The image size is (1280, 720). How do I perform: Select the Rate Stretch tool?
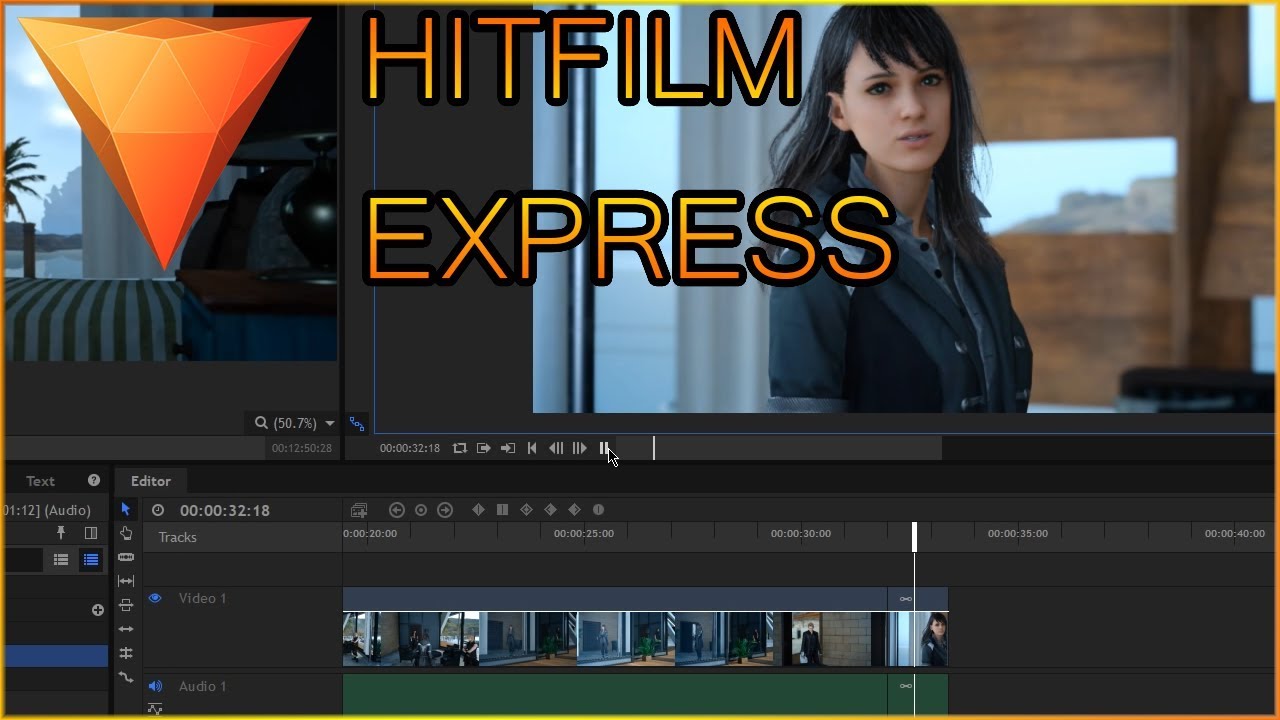coord(126,677)
